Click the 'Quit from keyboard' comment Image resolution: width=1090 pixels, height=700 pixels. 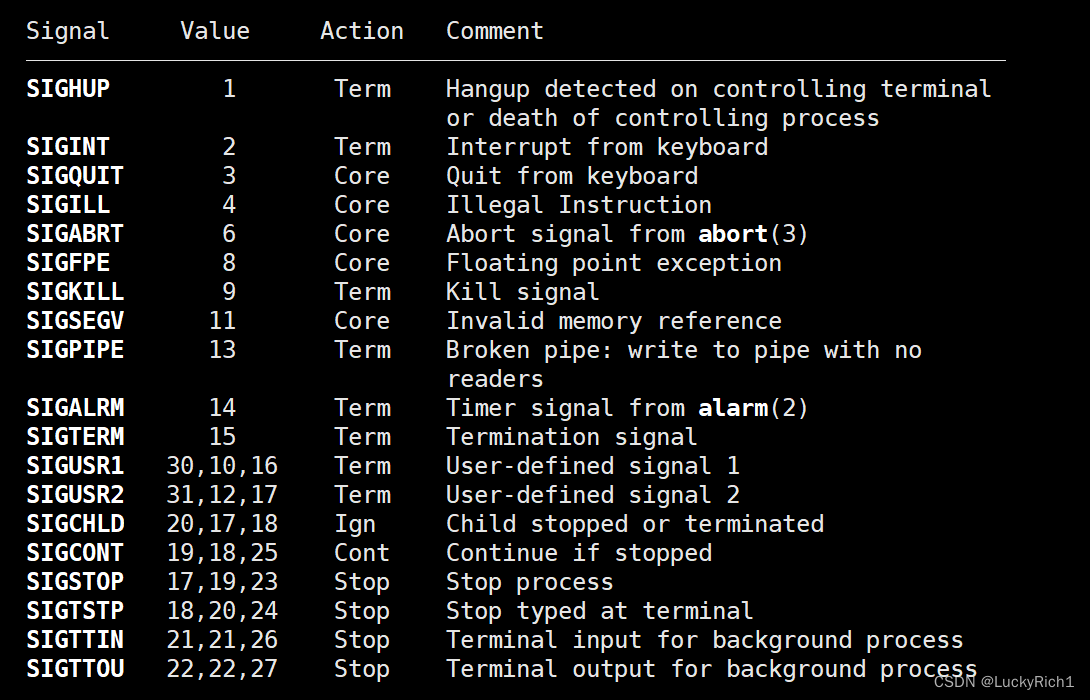pos(572,177)
